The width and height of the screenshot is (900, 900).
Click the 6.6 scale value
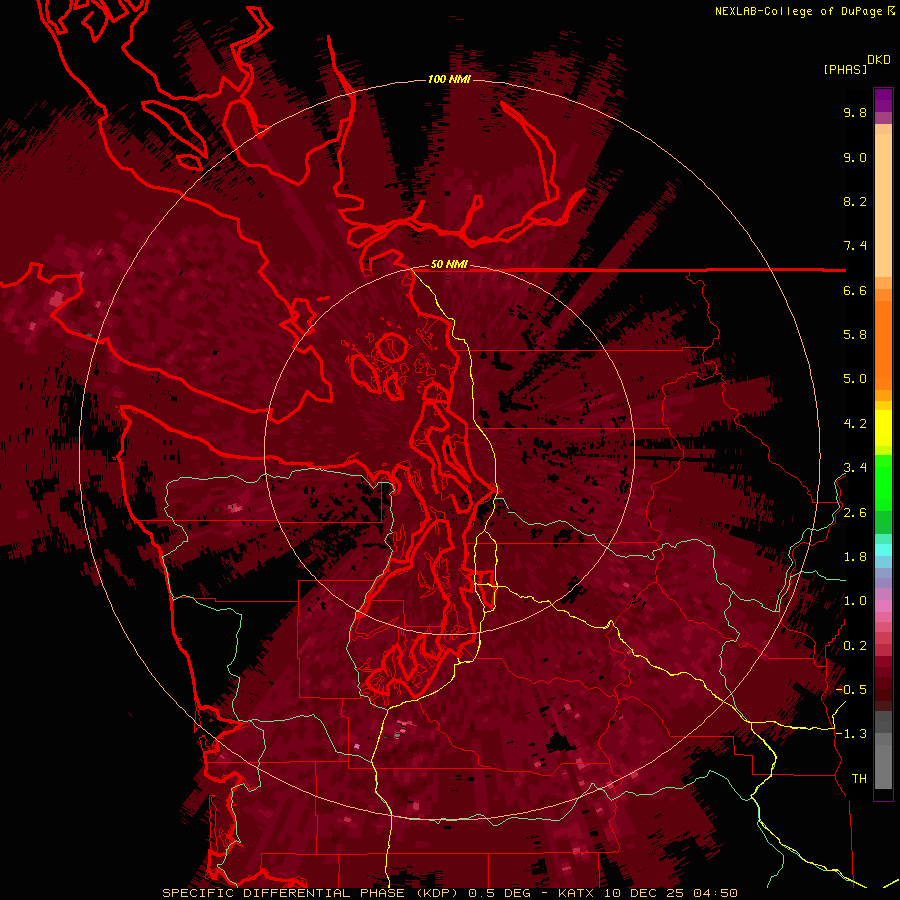[855, 290]
